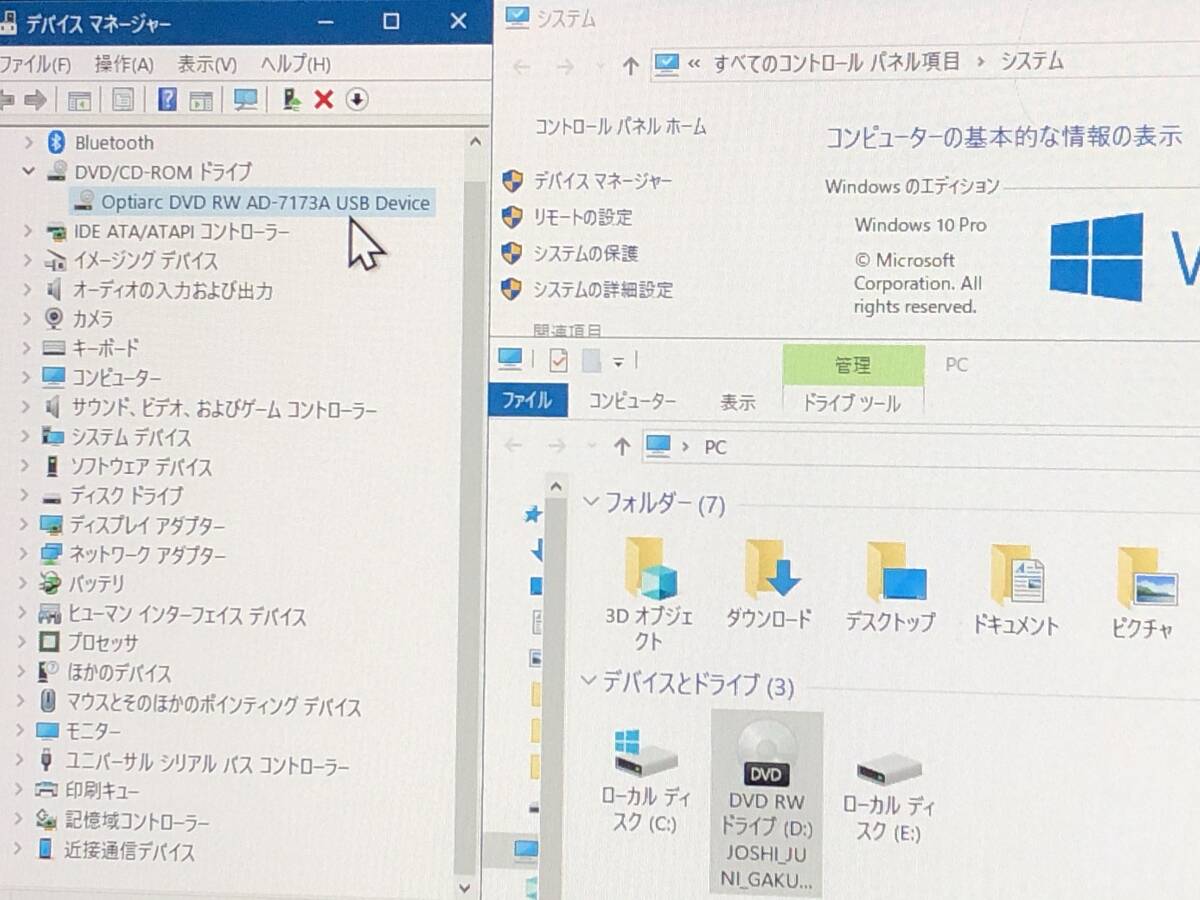Screen dimensions: 1200x900
Task: Expand the Bluetooth device category
Action: coord(28,142)
